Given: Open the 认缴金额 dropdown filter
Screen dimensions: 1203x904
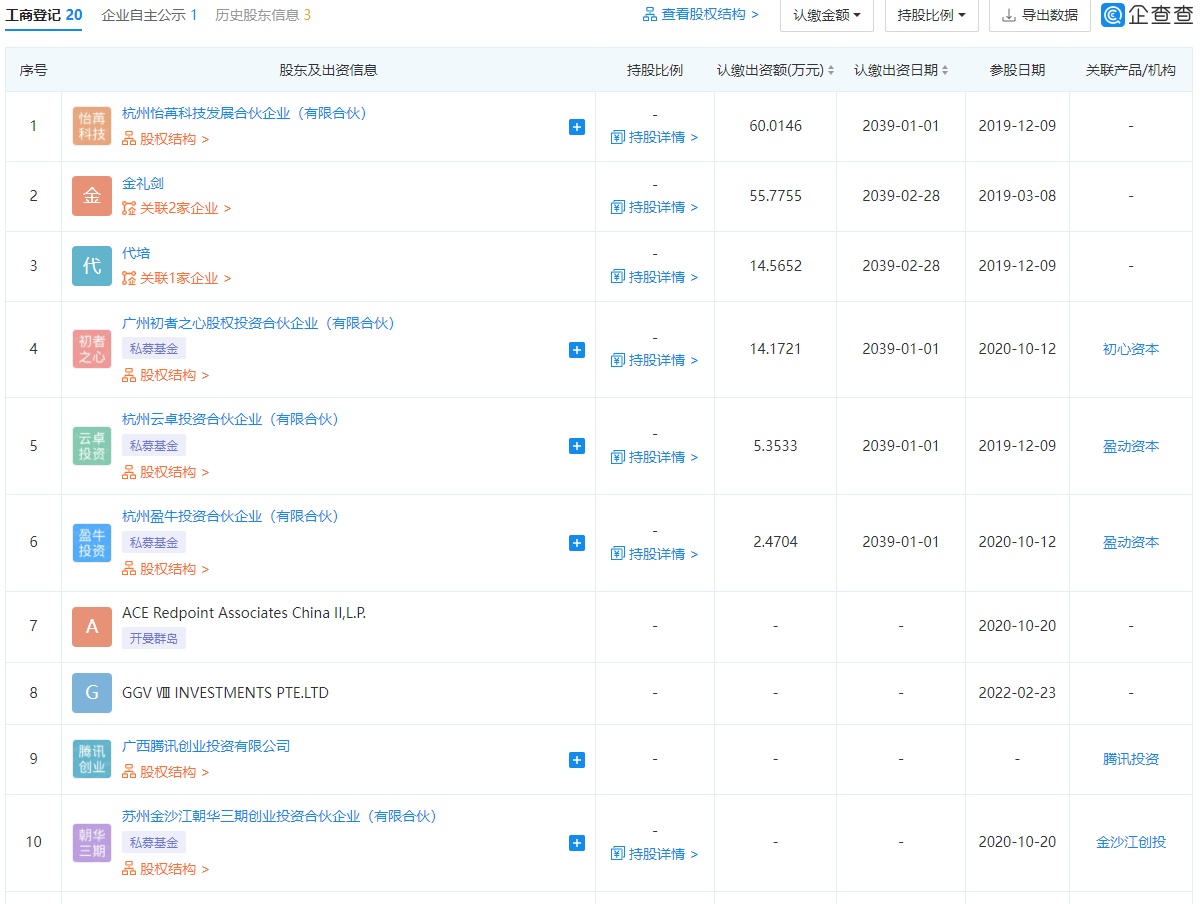Looking at the screenshot, I should point(826,15).
